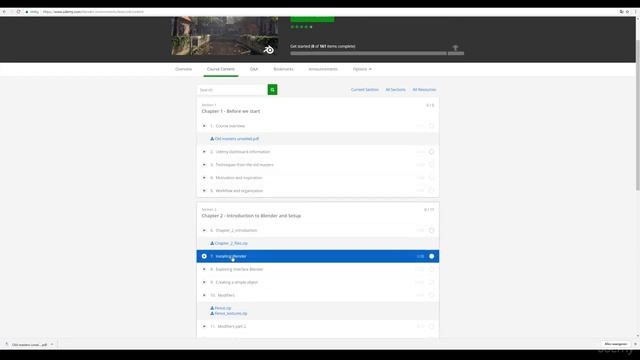Click the course content search field
The image size is (640, 360).
point(232,90)
